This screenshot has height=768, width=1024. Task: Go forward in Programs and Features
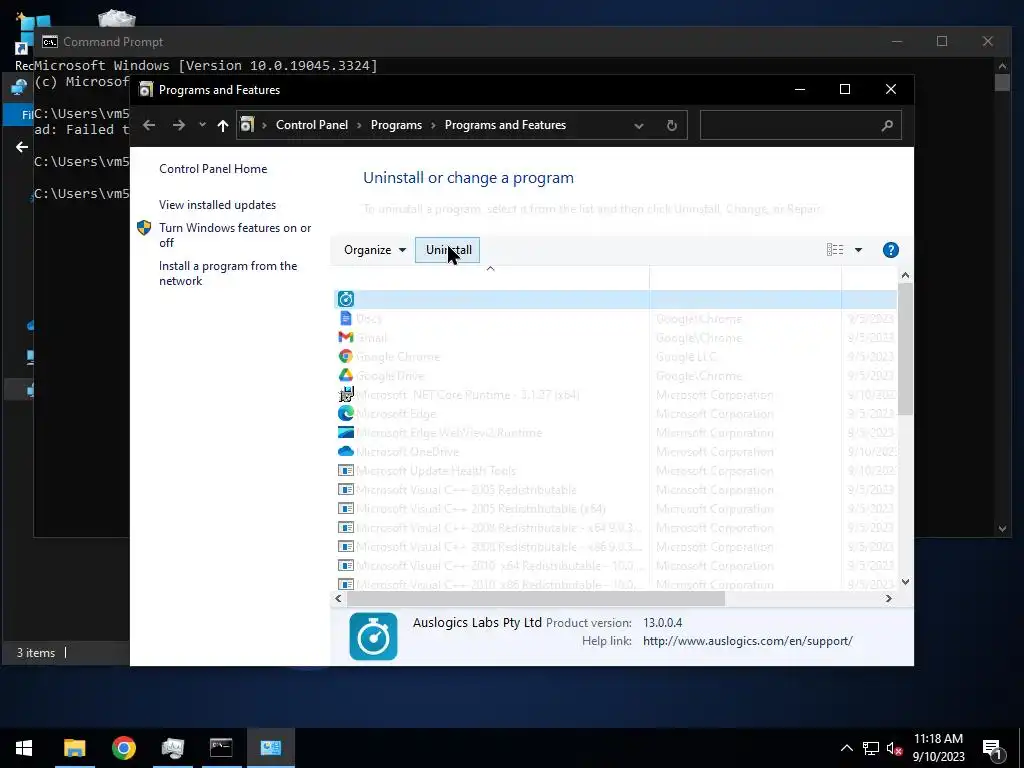pos(178,125)
